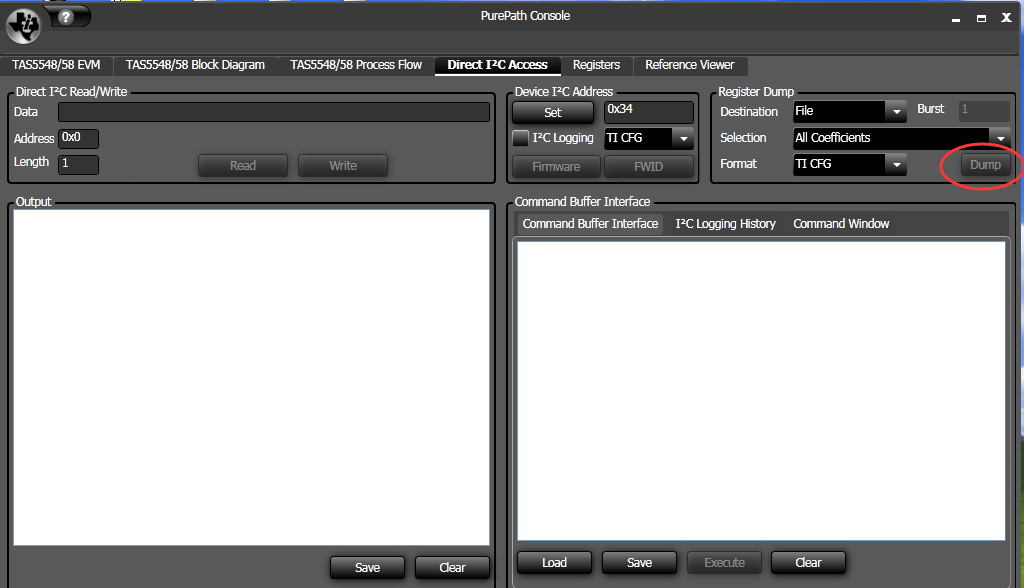Click the Write button
Screen dimensions: 1024x588
click(343, 166)
